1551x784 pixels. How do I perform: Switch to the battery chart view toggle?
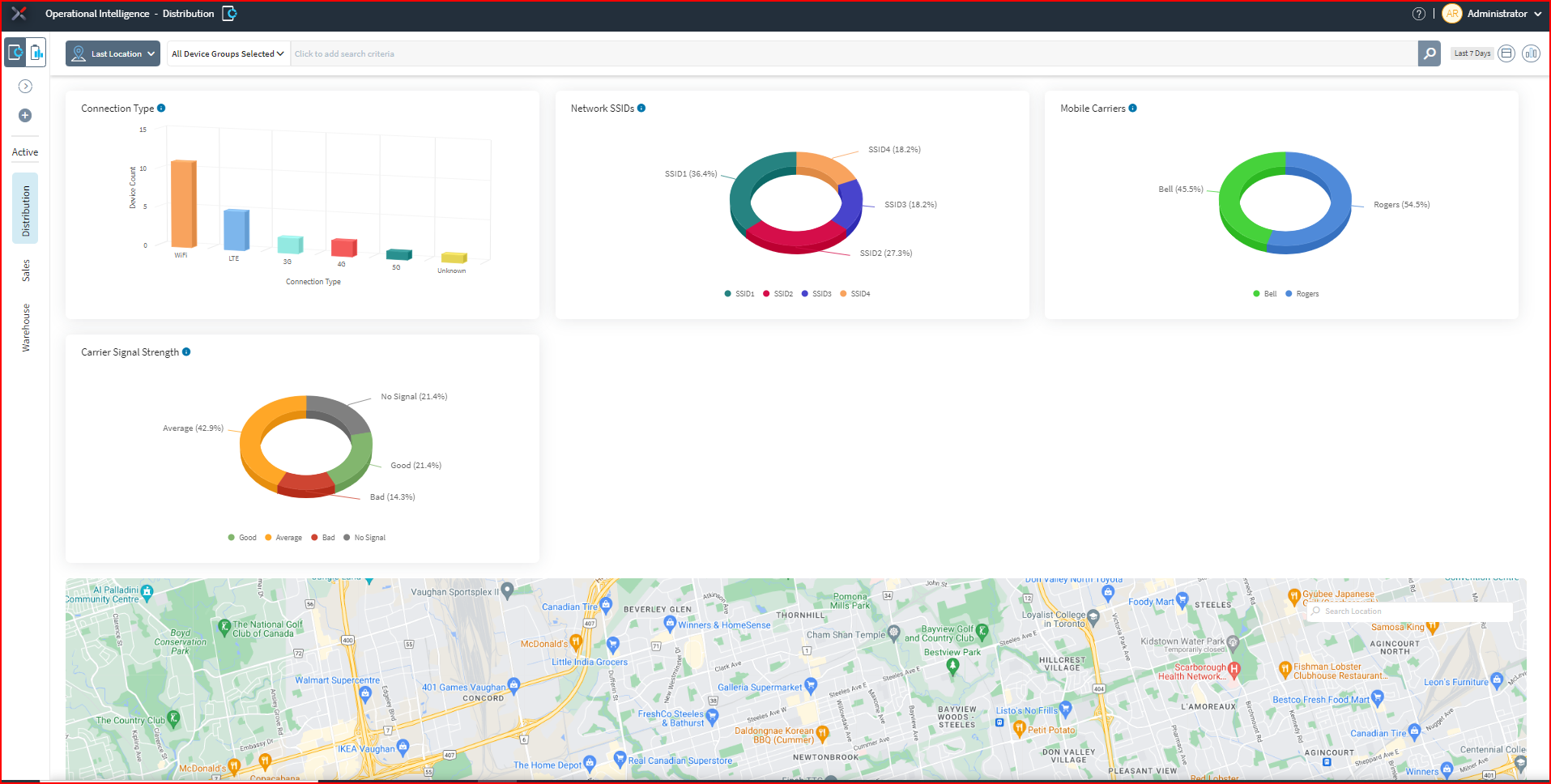point(36,53)
